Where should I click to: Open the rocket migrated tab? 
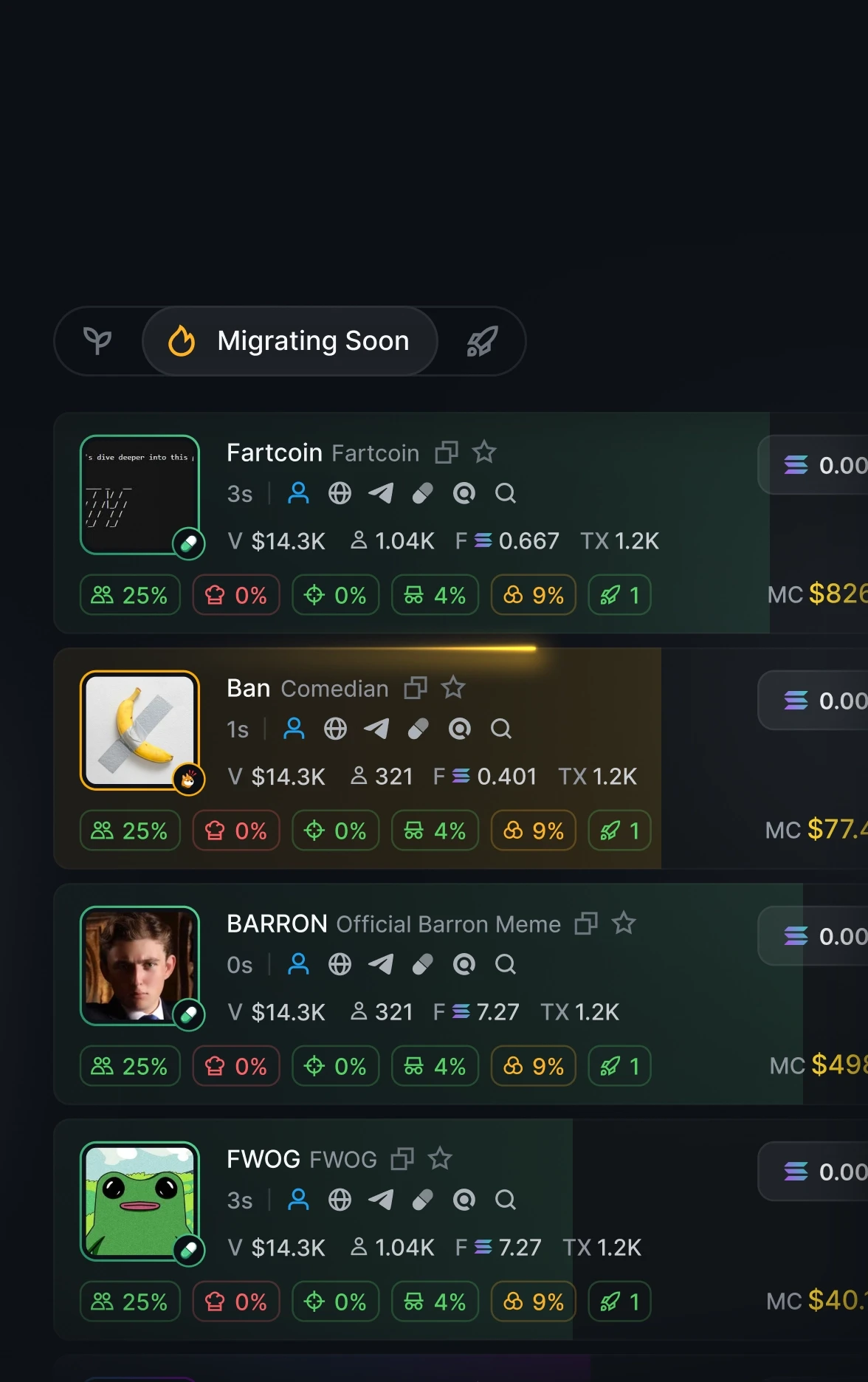[482, 341]
